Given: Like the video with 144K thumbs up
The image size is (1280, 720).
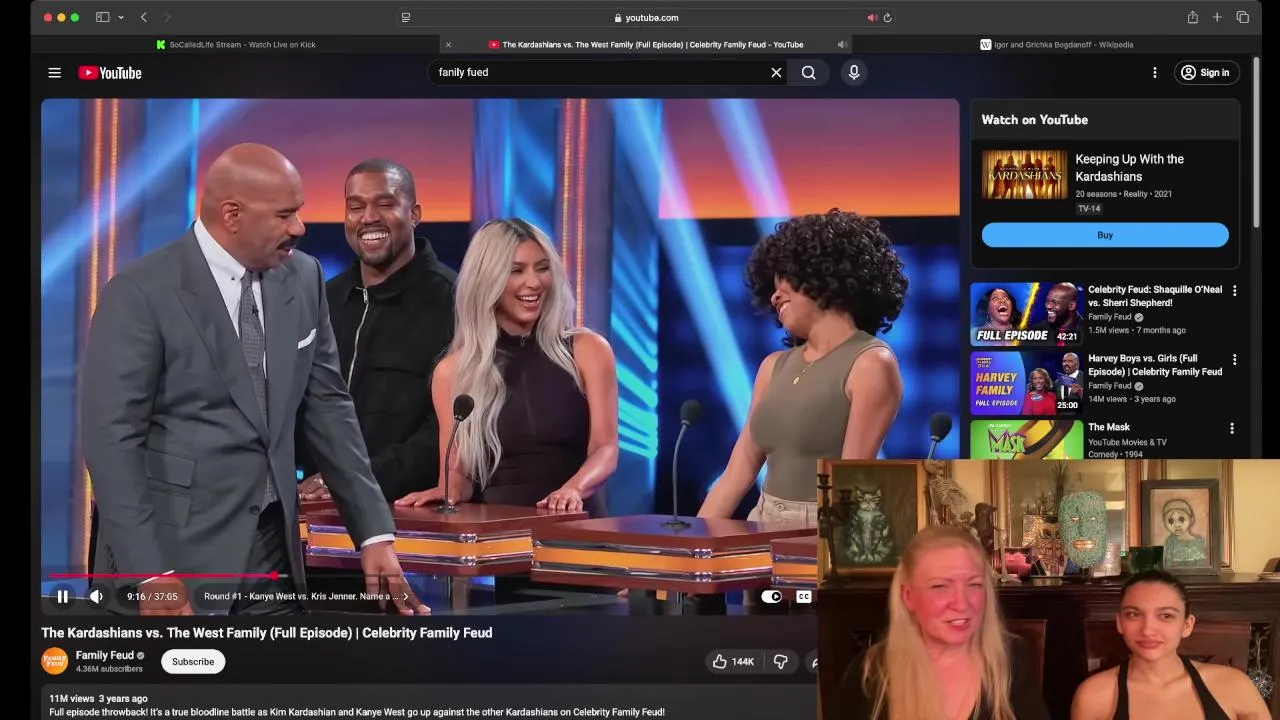Looking at the screenshot, I should (x=733, y=661).
